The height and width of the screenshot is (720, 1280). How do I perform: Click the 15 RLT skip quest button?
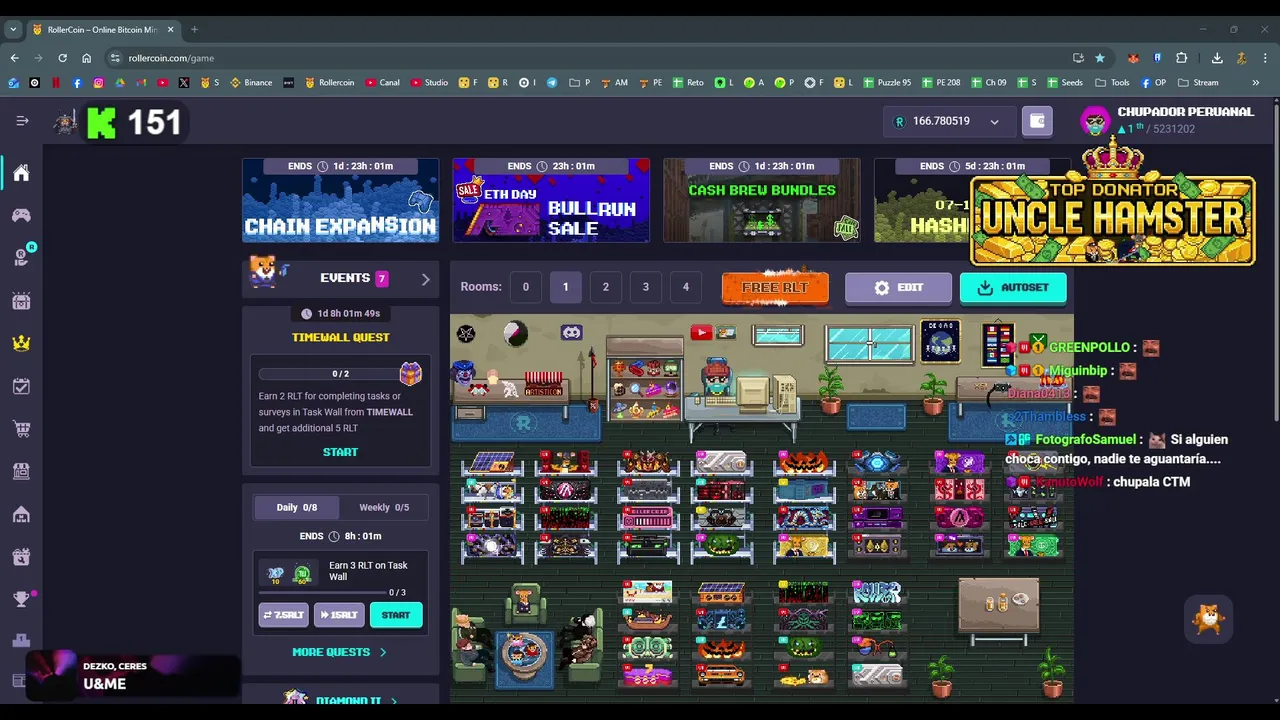coord(339,615)
